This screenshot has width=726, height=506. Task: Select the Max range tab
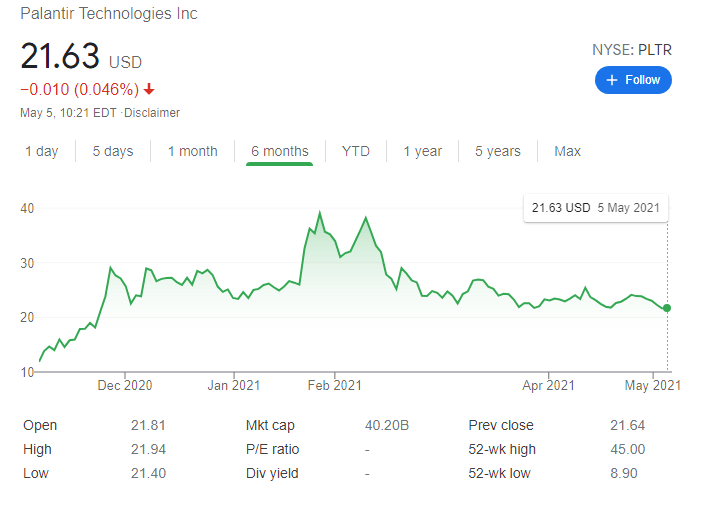(x=567, y=151)
